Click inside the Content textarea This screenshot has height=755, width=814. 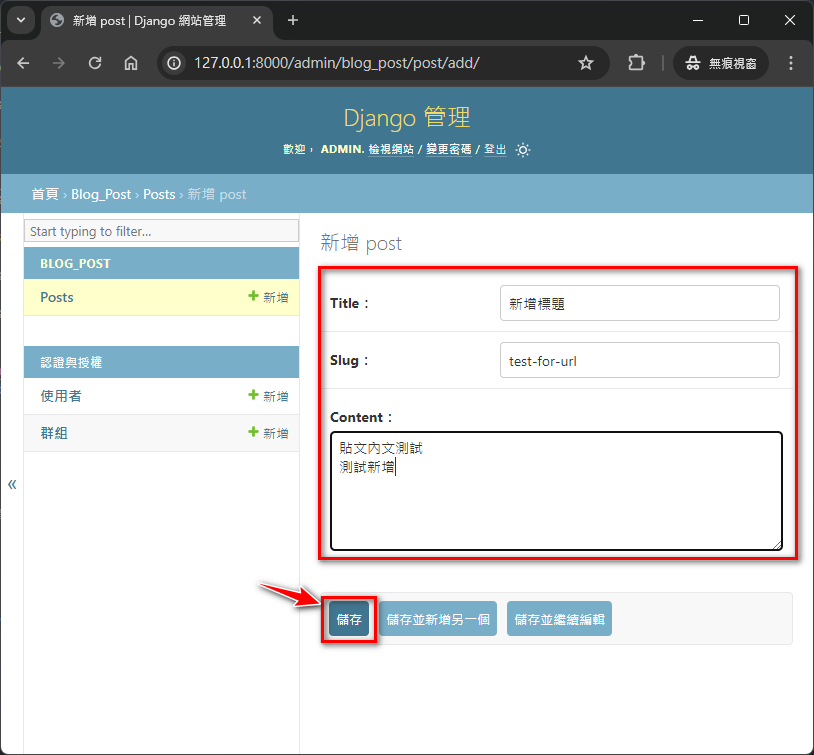tap(556, 491)
